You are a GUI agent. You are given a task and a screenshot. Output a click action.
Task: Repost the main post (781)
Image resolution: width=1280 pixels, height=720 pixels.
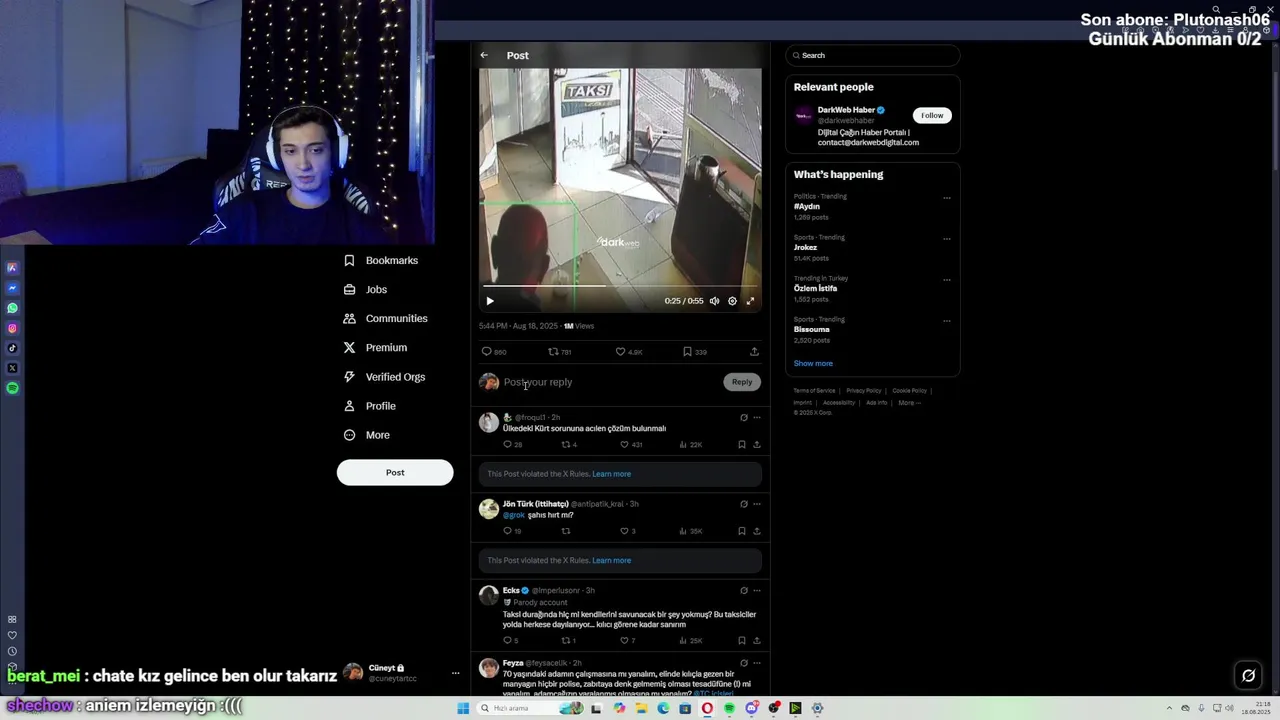[x=560, y=352]
